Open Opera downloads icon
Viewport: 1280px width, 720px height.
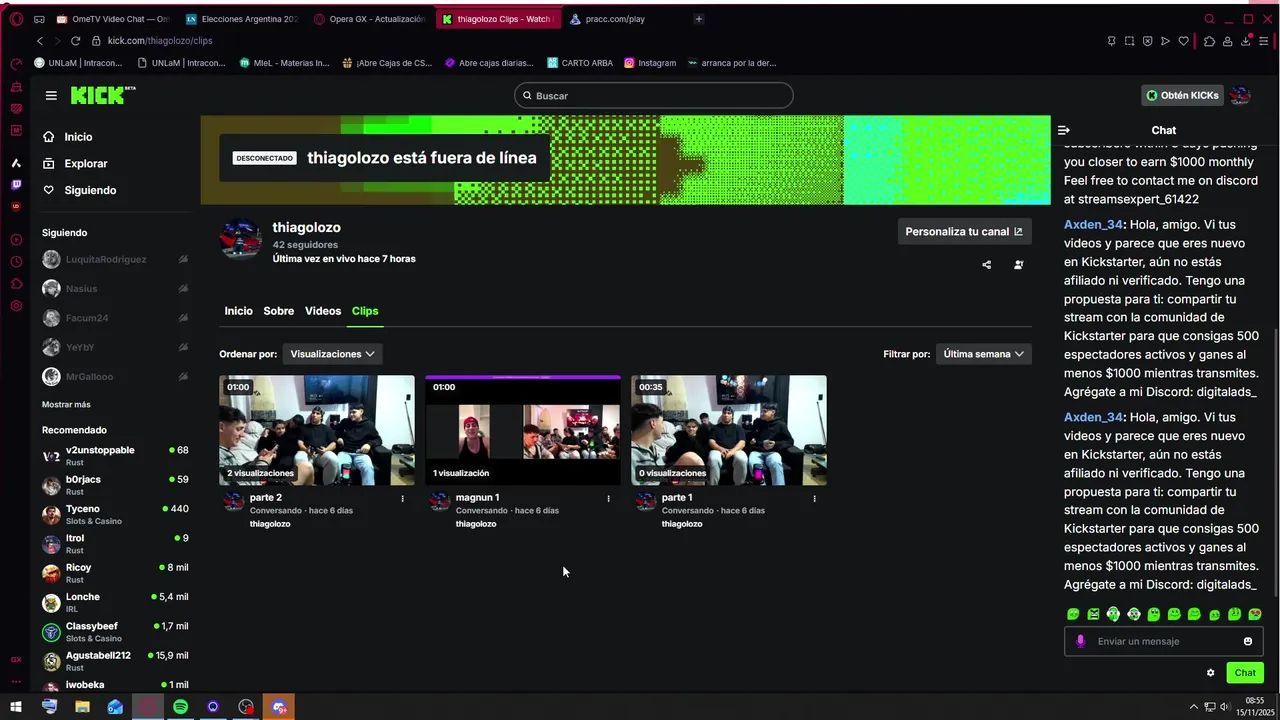pyautogui.click(x=1246, y=41)
